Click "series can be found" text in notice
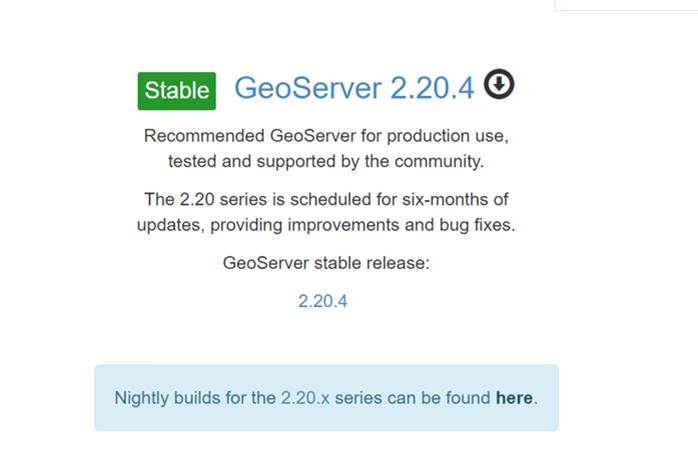This screenshot has width=698, height=464. point(413,398)
